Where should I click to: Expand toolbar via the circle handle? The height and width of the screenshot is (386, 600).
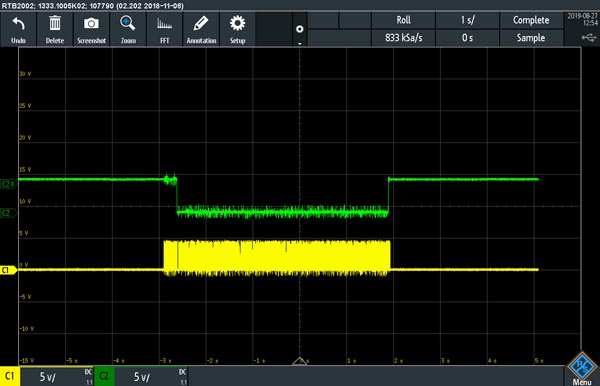coord(300,29)
